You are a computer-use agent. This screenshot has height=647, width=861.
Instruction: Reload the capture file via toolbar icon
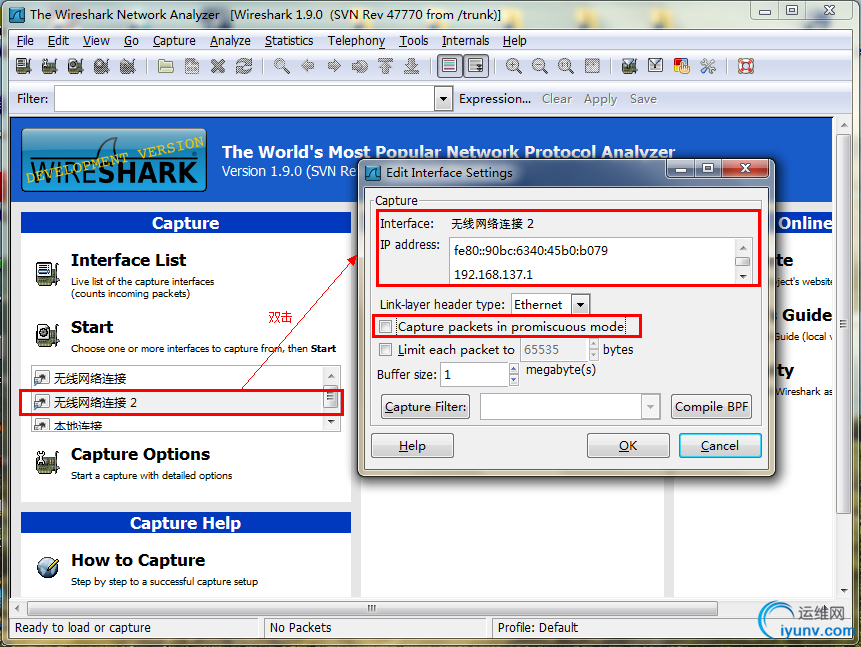point(244,66)
